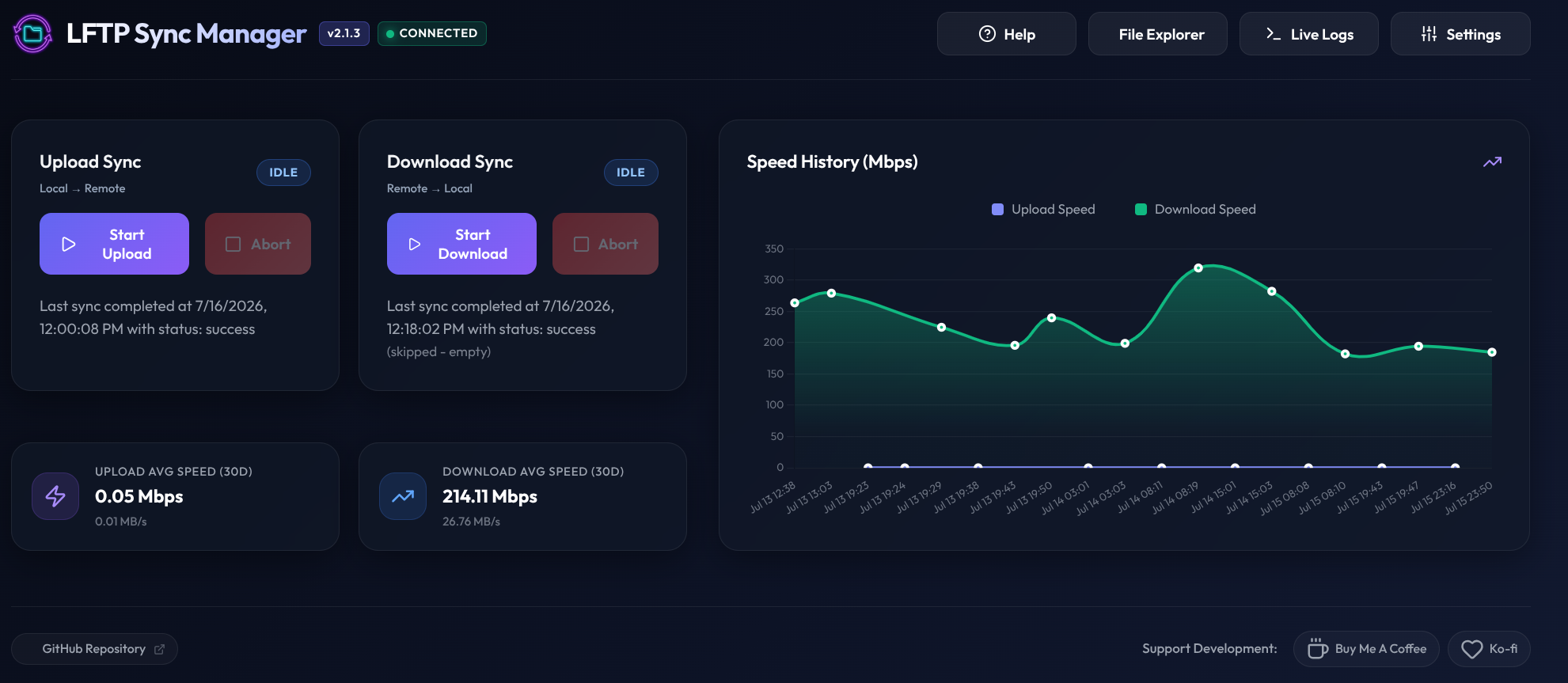Click the heart icon on Ko-fi button
This screenshot has width=1568, height=683.
[x=1471, y=649]
